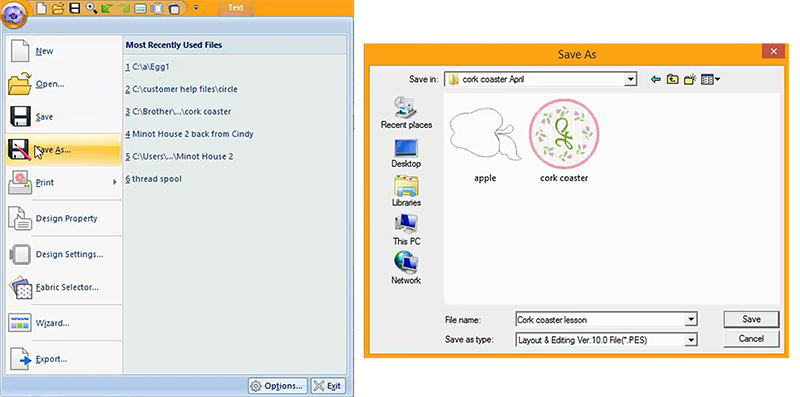Choose New from the application menu
Image resolution: width=800 pixels, height=397 pixels.
[x=63, y=52]
